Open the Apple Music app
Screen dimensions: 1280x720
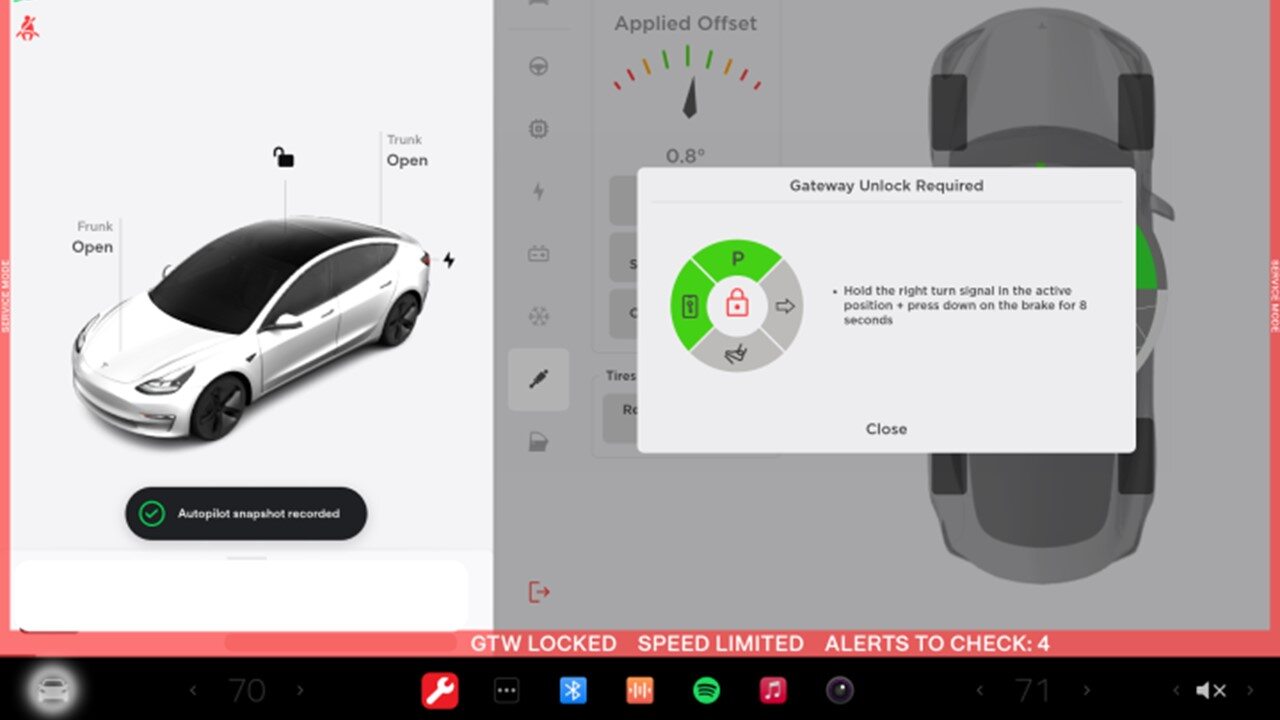pyautogui.click(x=772, y=690)
